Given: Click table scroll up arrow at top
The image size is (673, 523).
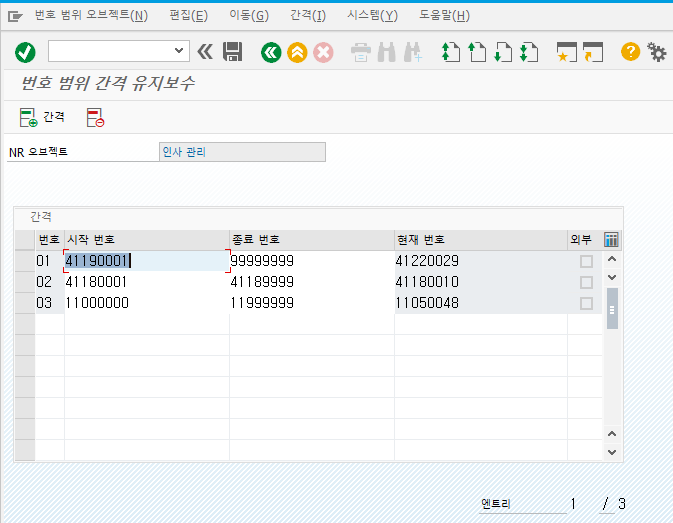Looking at the screenshot, I should 612,259.
